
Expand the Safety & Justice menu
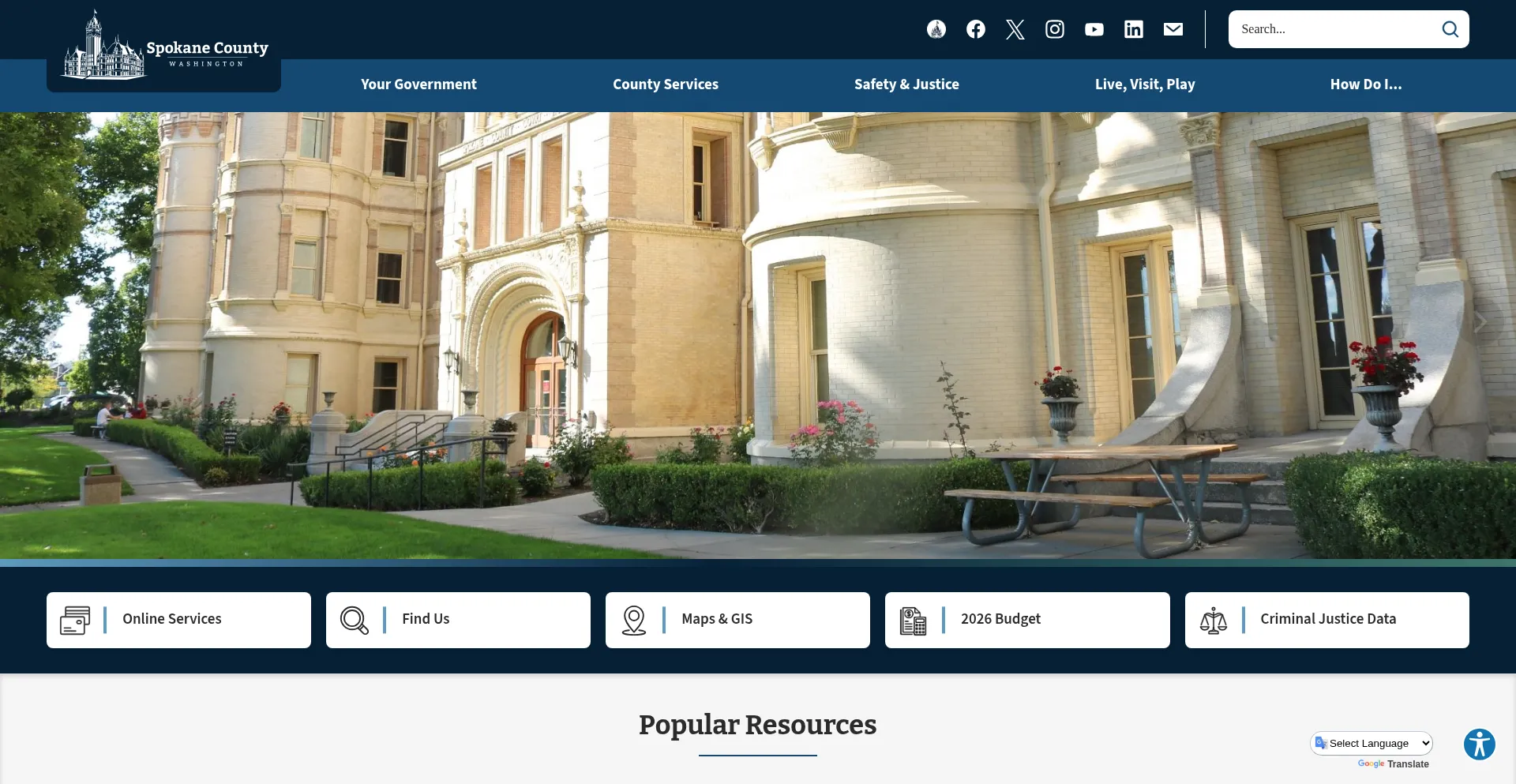coord(906,84)
